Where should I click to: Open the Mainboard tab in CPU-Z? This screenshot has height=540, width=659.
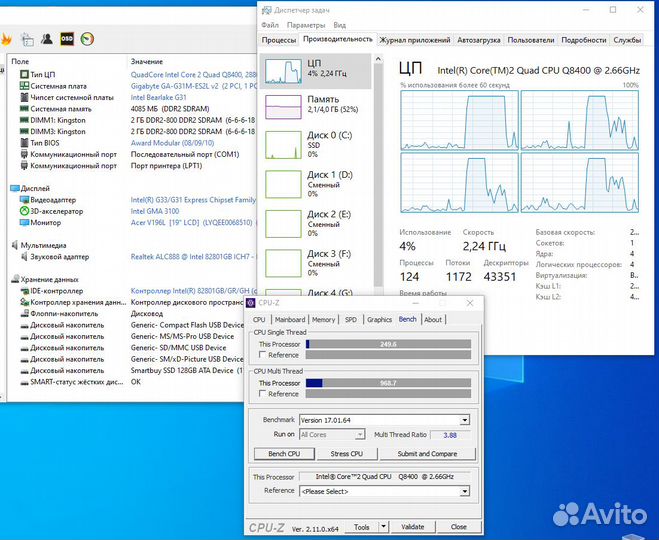(290, 320)
